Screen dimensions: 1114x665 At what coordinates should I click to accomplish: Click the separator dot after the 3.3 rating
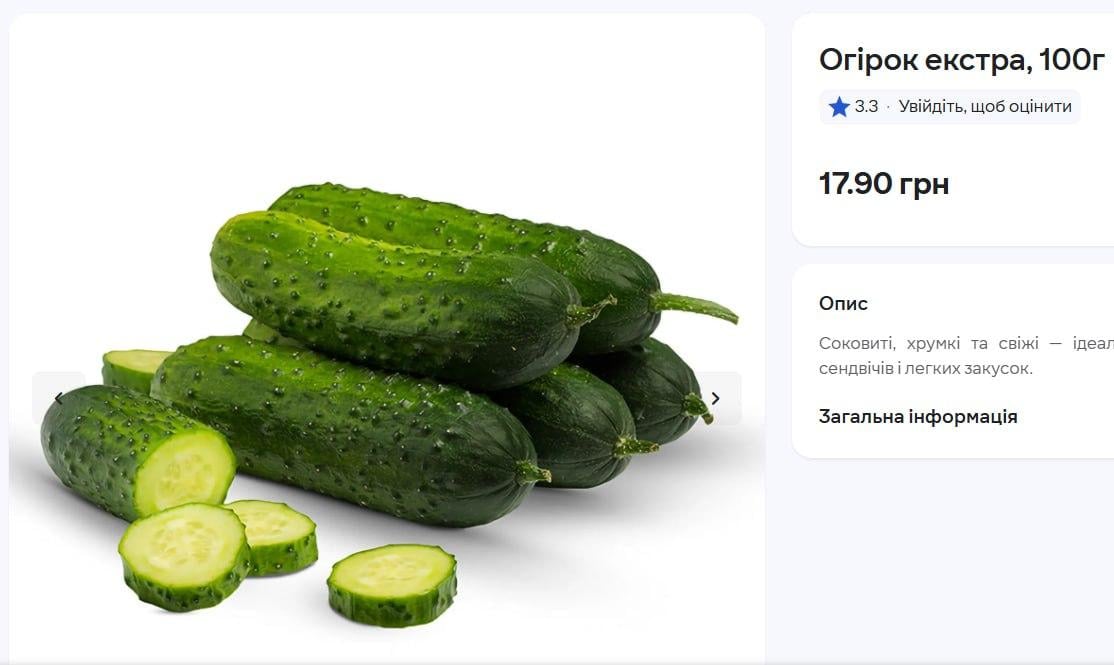click(888, 107)
